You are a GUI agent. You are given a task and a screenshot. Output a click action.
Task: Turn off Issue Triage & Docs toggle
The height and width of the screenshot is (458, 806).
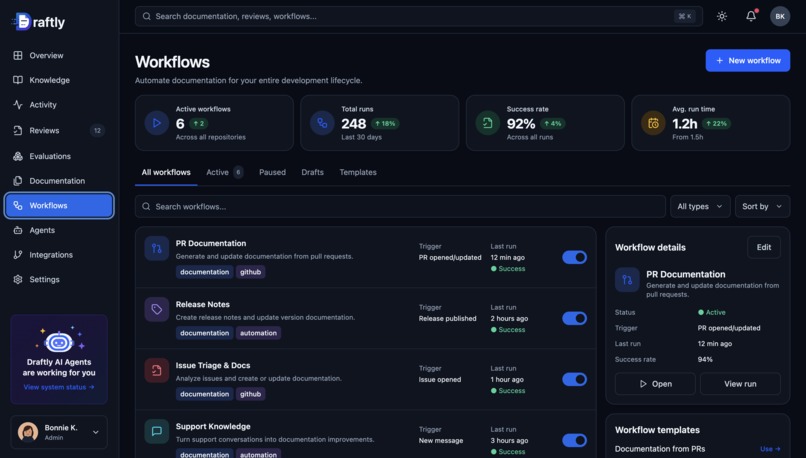[574, 379]
